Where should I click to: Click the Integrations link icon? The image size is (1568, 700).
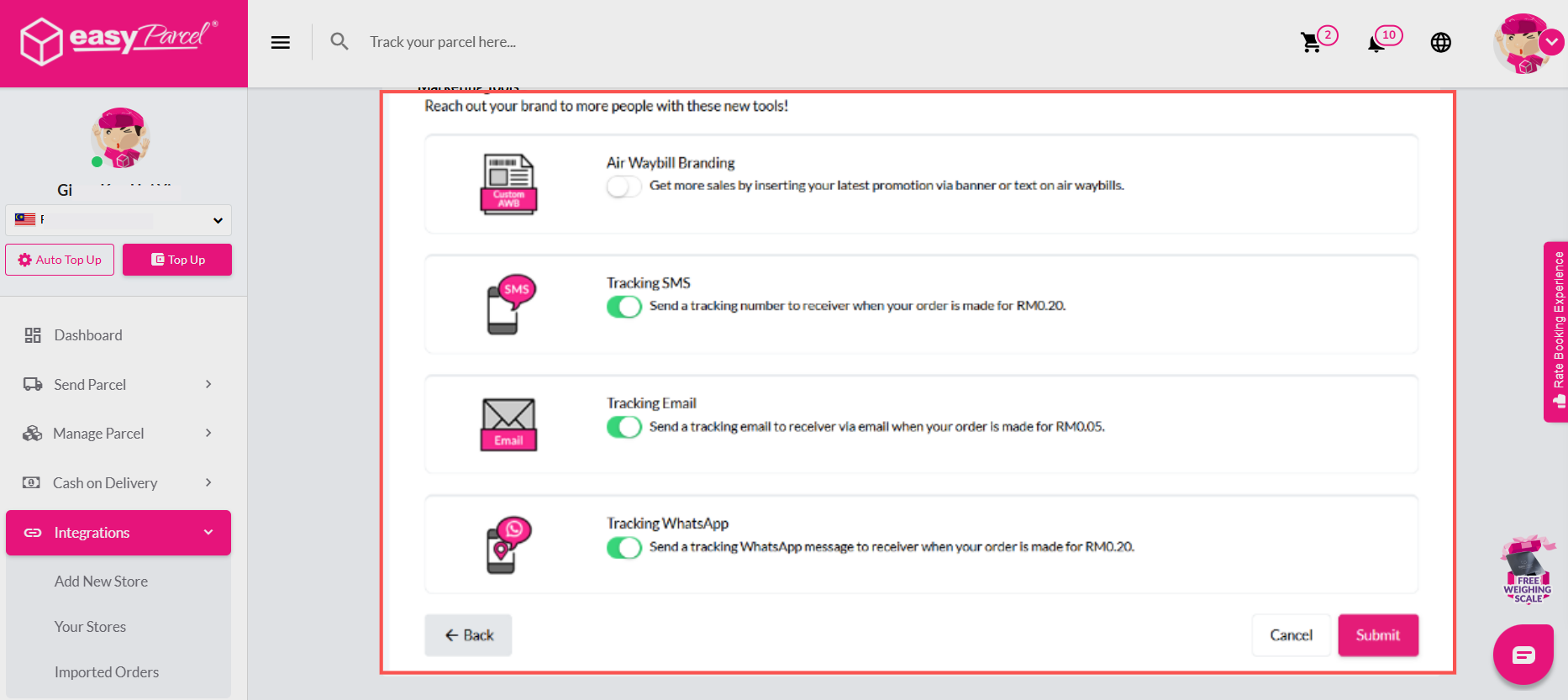point(33,533)
